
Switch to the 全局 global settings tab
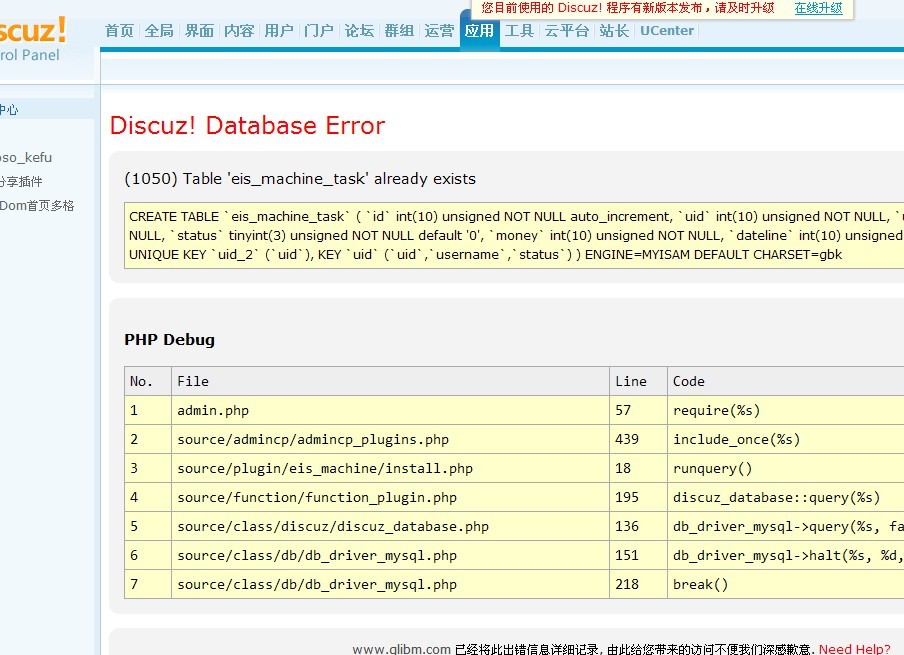tap(158, 30)
